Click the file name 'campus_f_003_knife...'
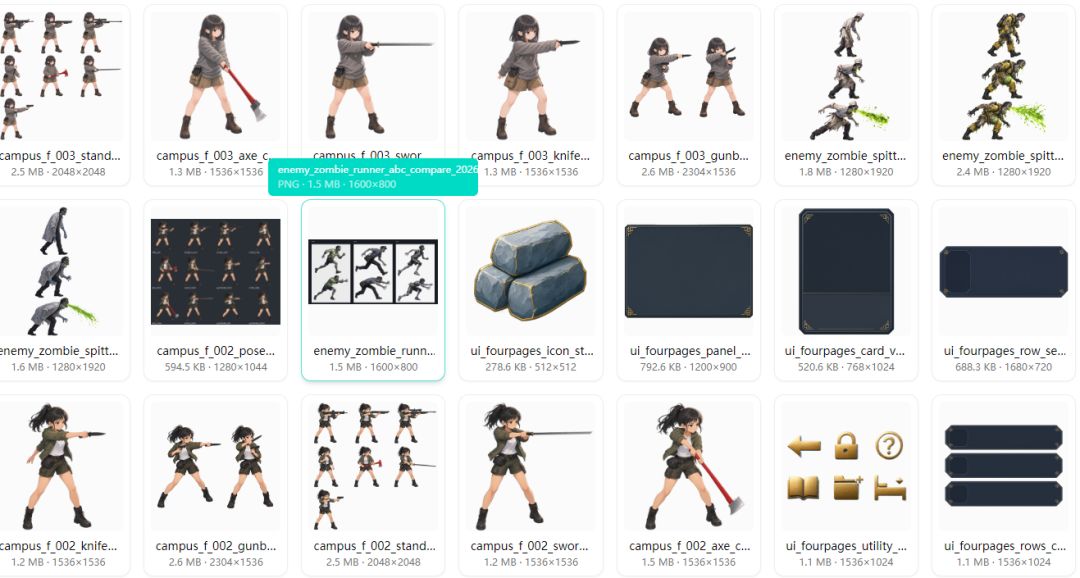The height and width of the screenshot is (578, 1080). tap(530, 156)
